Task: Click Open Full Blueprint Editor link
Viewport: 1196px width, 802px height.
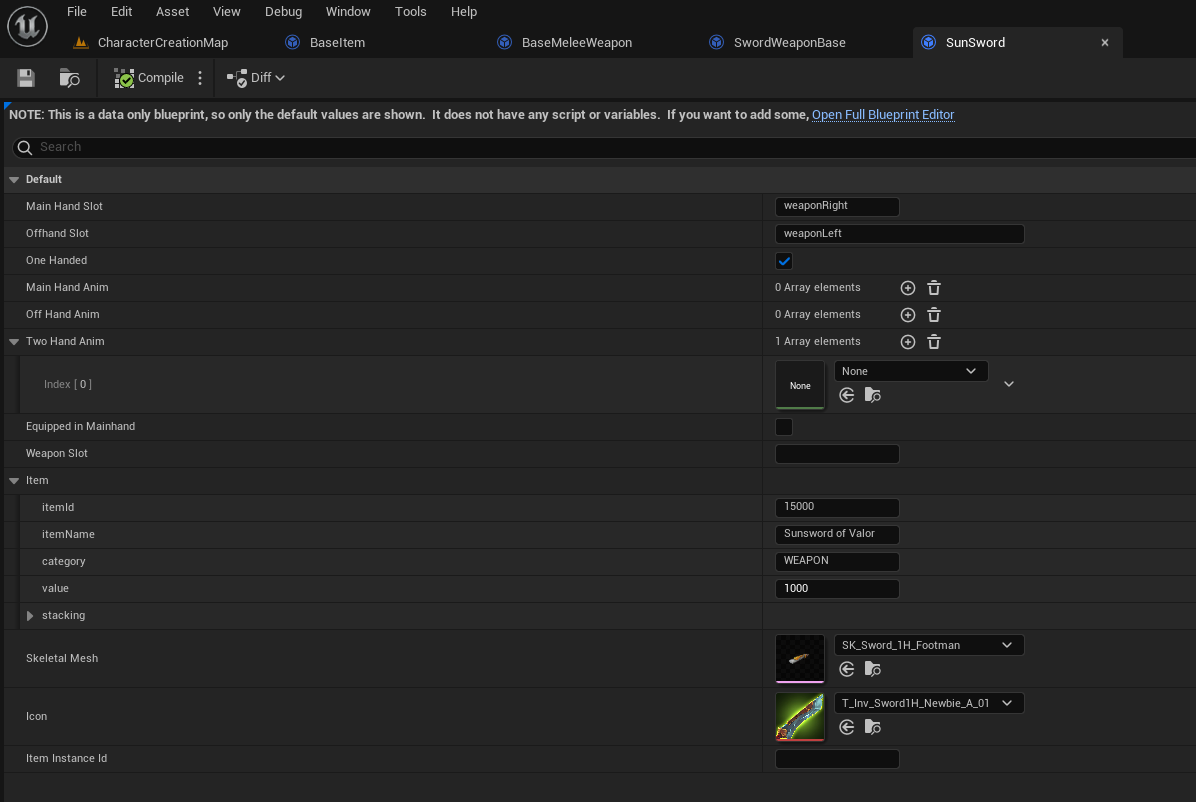Action: pyautogui.click(x=883, y=114)
